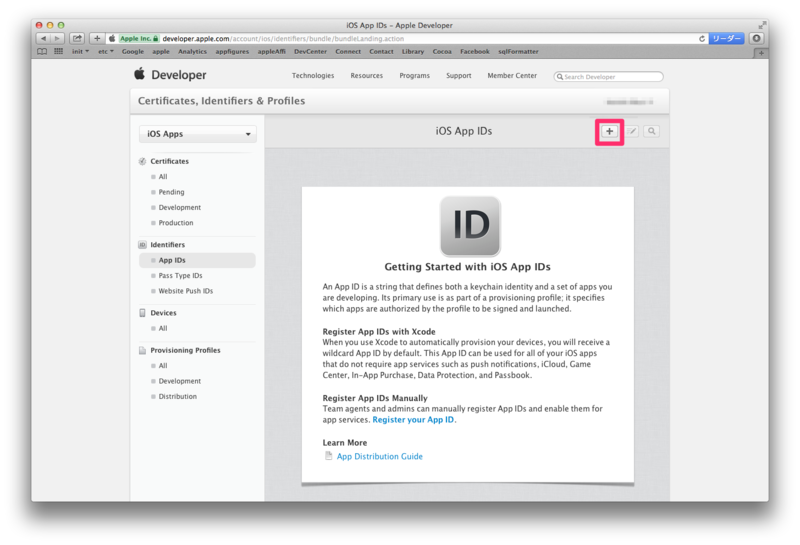Select Production certificates
Image resolution: width=800 pixels, height=545 pixels.
click(x=176, y=222)
